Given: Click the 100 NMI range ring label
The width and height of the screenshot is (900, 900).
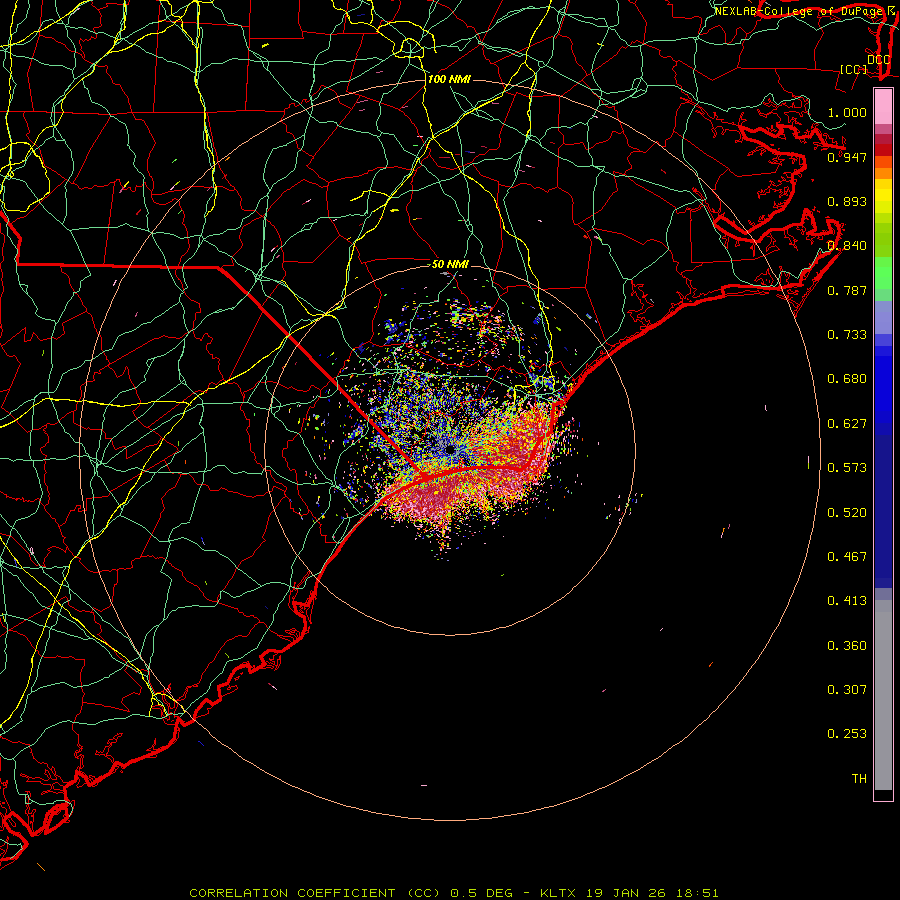Looking at the screenshot, I should click(x=449, y=79).
